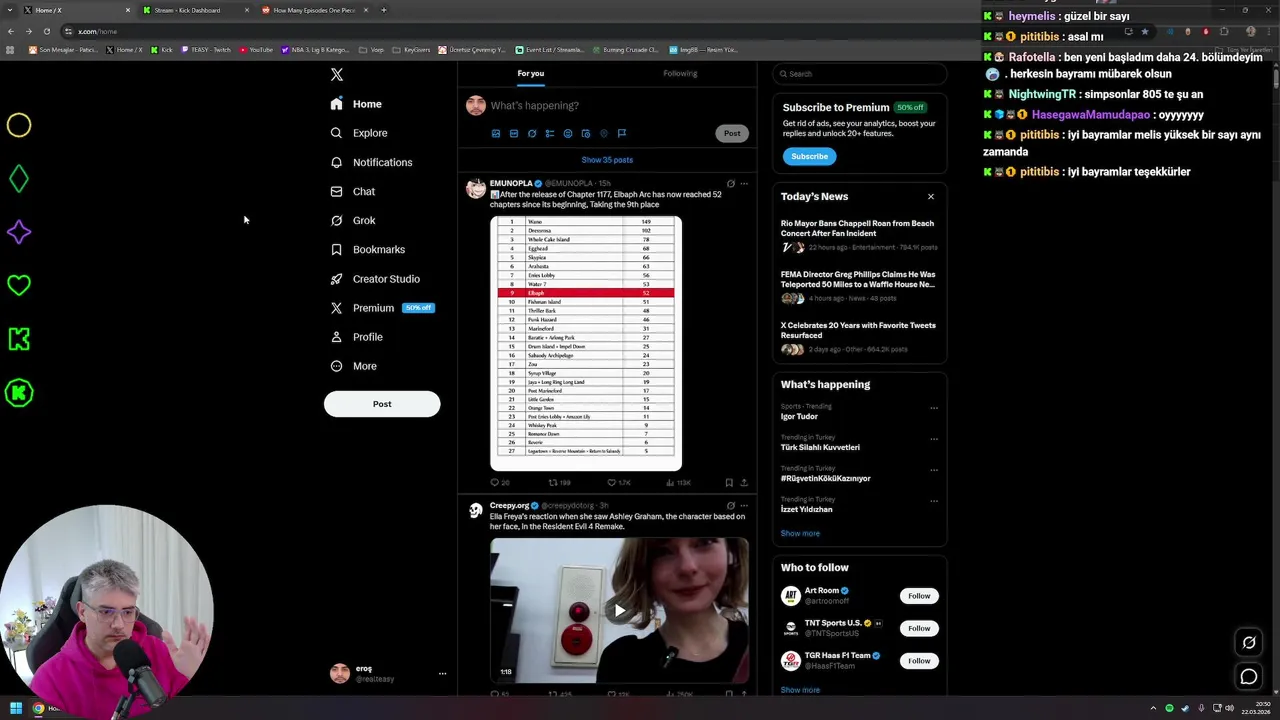The height and width of the screenshot is (720, 1280).
Task: Expand the More menu in sidebar
Action: pos(354,366)
